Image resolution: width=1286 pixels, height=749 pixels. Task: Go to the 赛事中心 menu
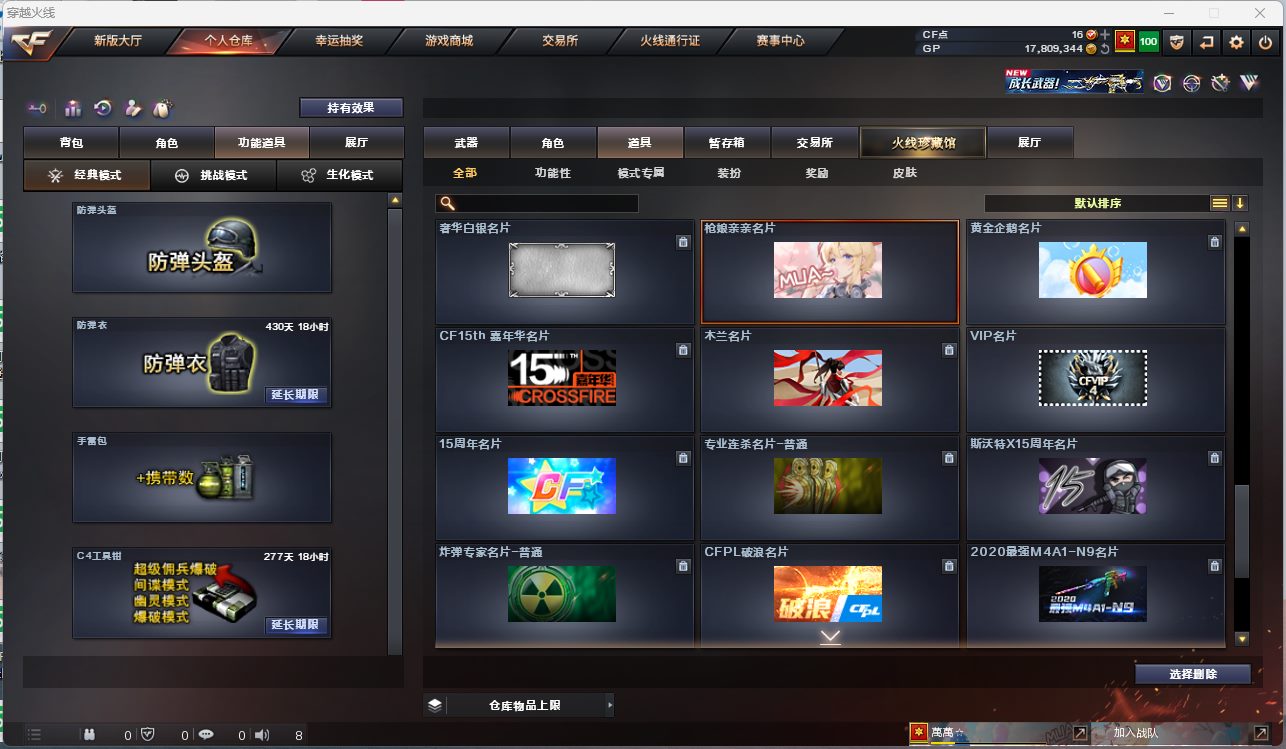click(x=780, y=41)
